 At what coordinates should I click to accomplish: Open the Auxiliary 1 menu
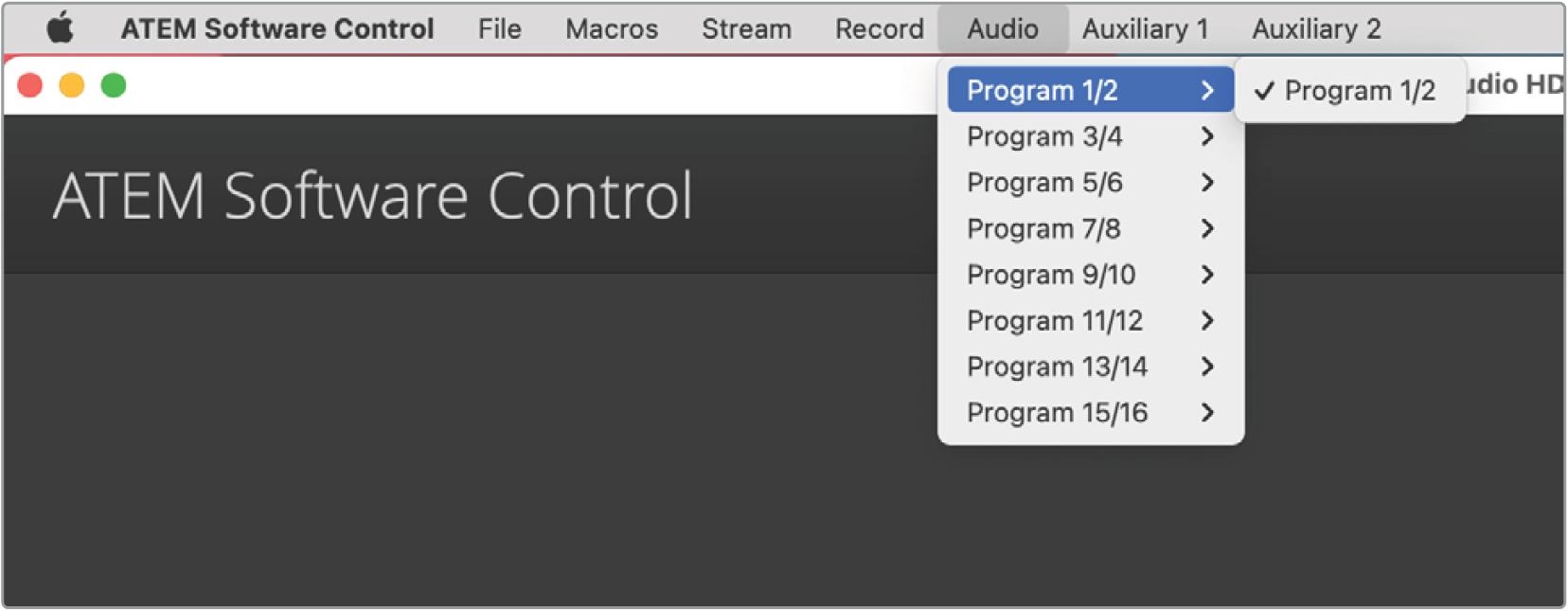tap(1145, 28)
